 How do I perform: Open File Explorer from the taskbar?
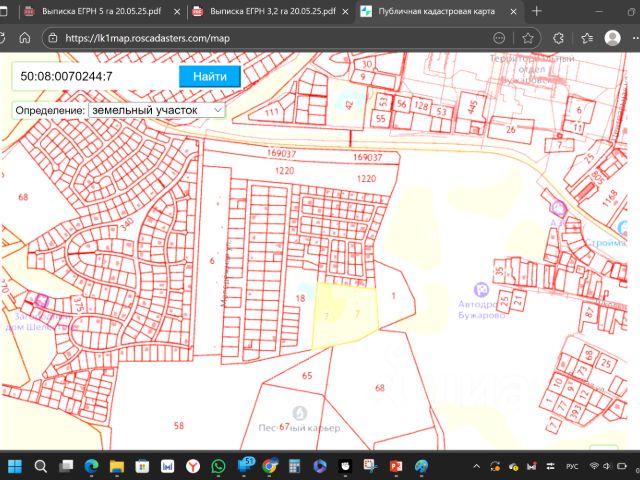[117, 466]
